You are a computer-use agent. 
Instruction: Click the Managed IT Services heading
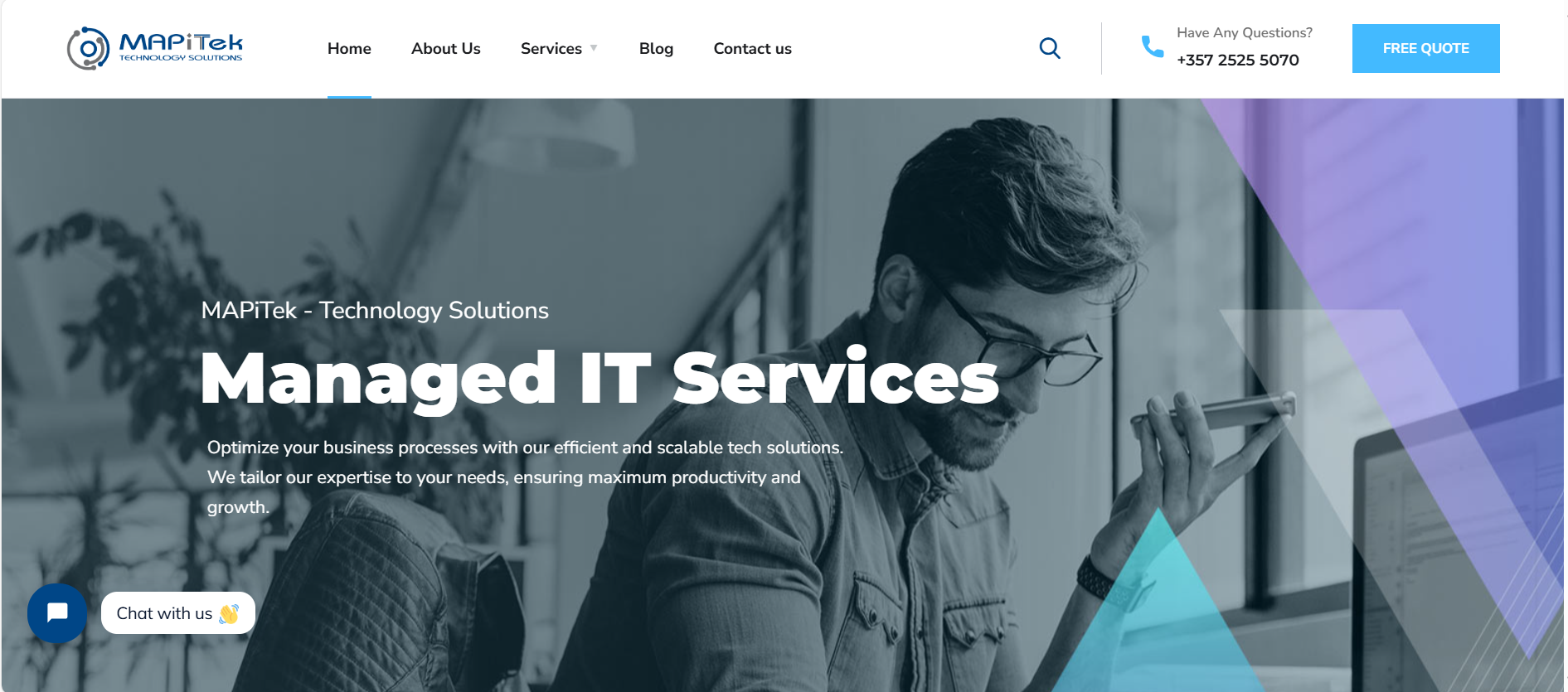(x=600, y=378)
